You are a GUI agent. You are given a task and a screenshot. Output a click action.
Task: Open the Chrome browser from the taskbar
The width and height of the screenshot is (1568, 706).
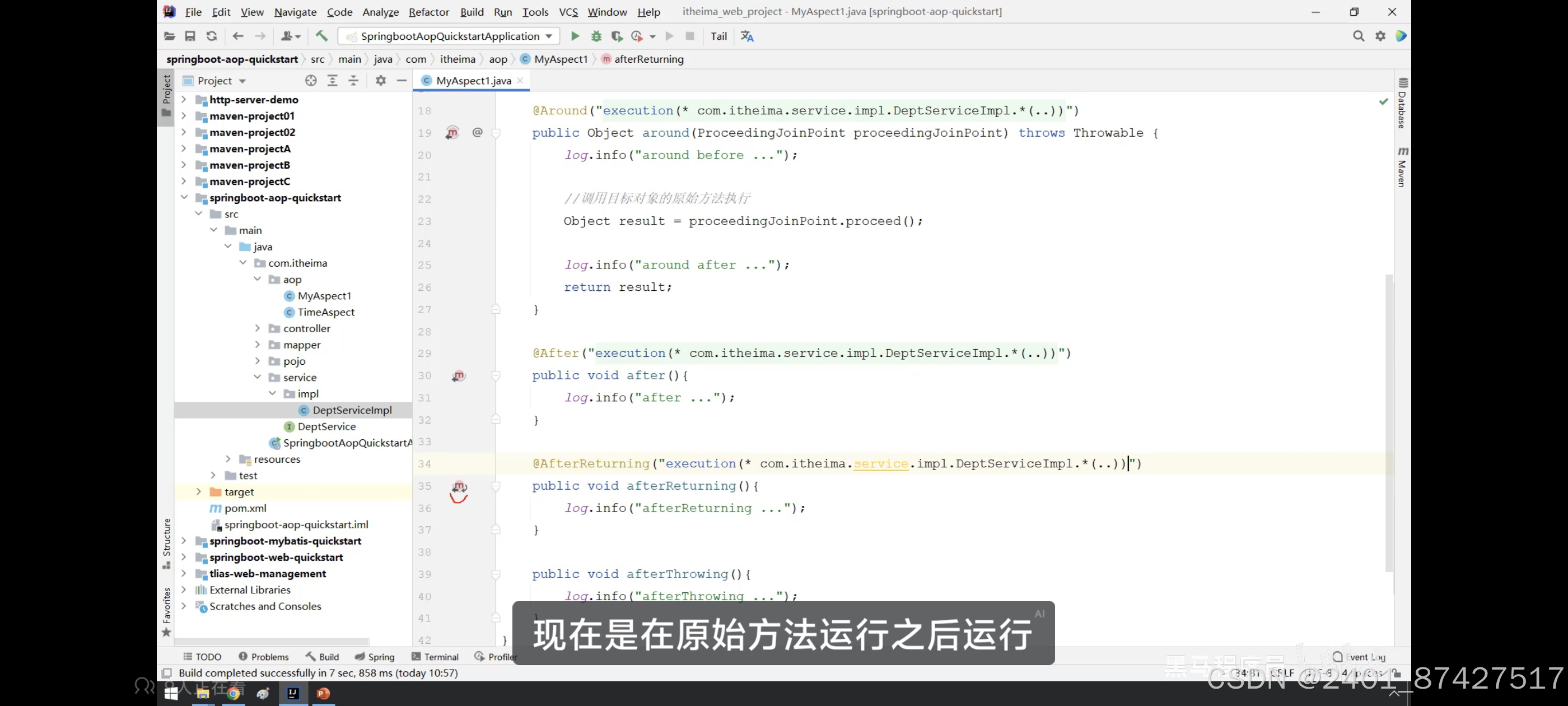tap(233, 693)
